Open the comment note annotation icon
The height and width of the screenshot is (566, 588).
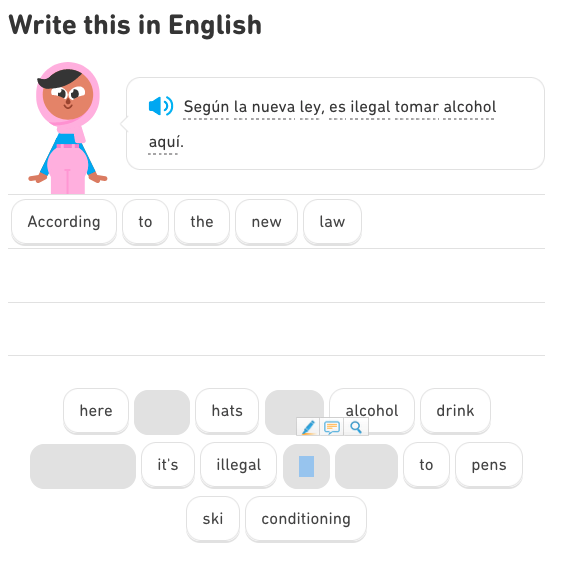[332, 427]
